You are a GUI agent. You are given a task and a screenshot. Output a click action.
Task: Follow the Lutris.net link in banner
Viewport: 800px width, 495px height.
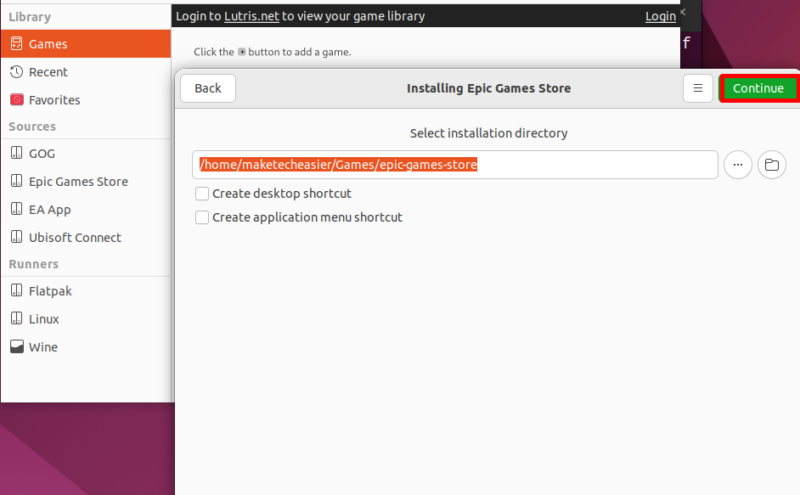tap(252, 16)
